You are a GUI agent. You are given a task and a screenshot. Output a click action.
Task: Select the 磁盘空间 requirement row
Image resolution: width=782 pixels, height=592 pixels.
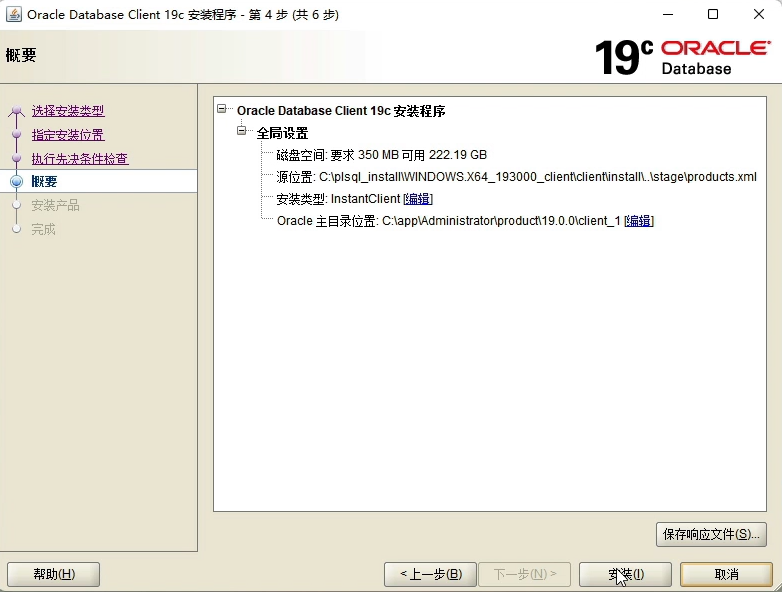click(x=382, y=155)
